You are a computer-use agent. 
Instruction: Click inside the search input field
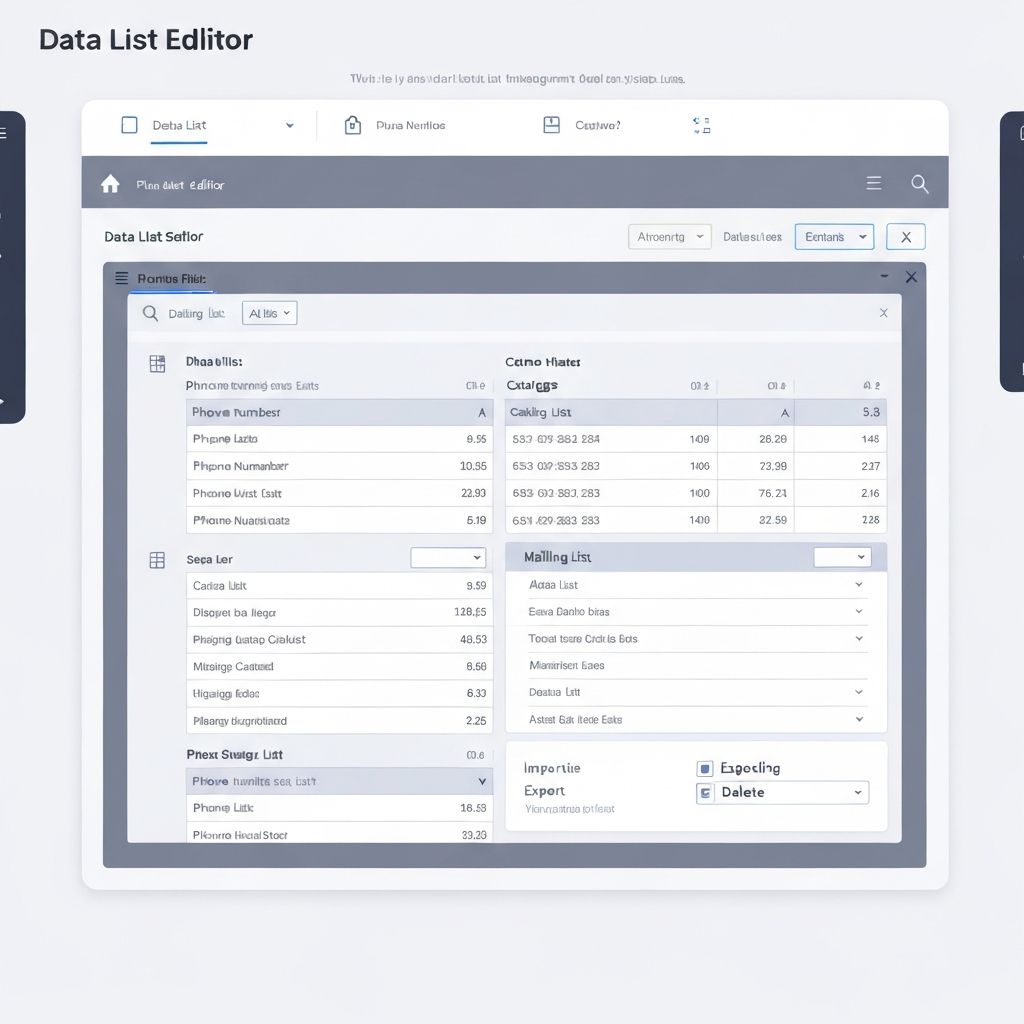pyautogui.click(x=200, y=313)
